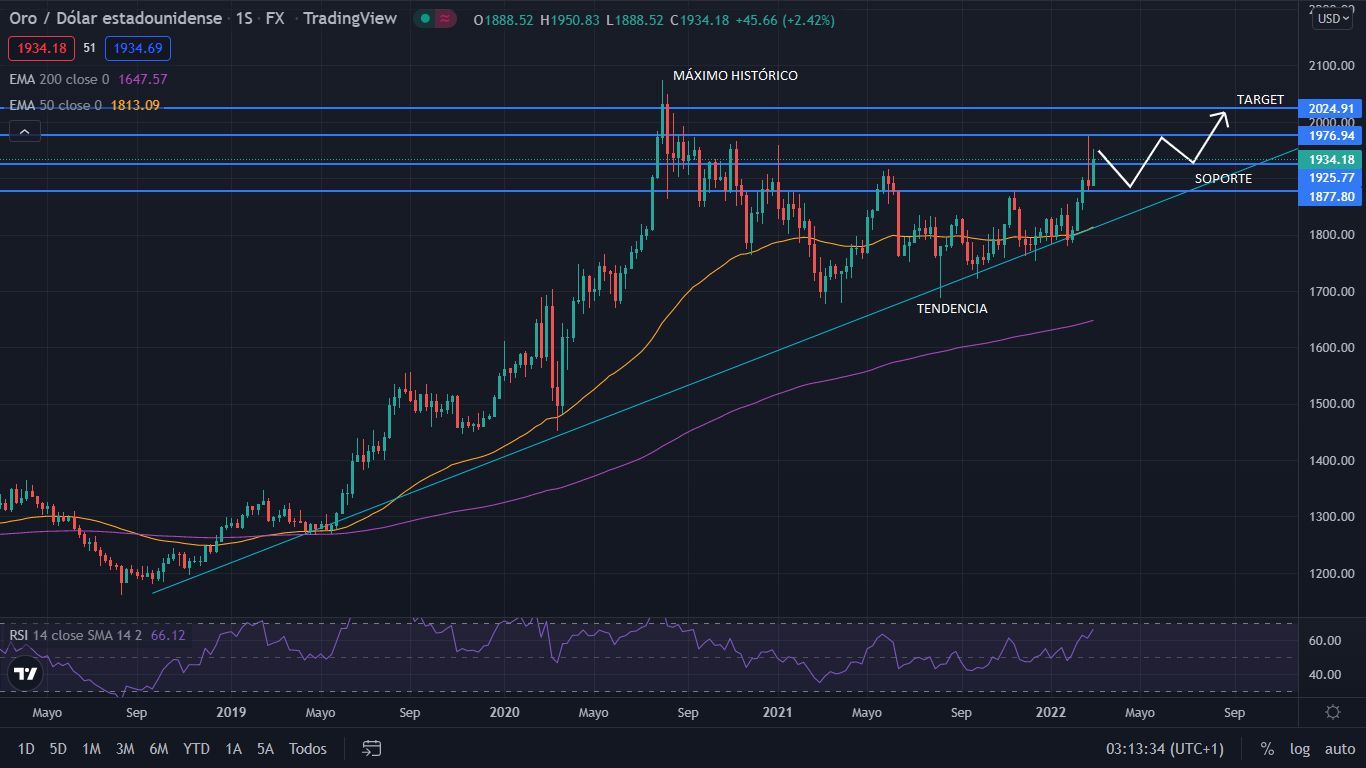
Task: Click the green market status dot
Action: (x=426, y=19)
